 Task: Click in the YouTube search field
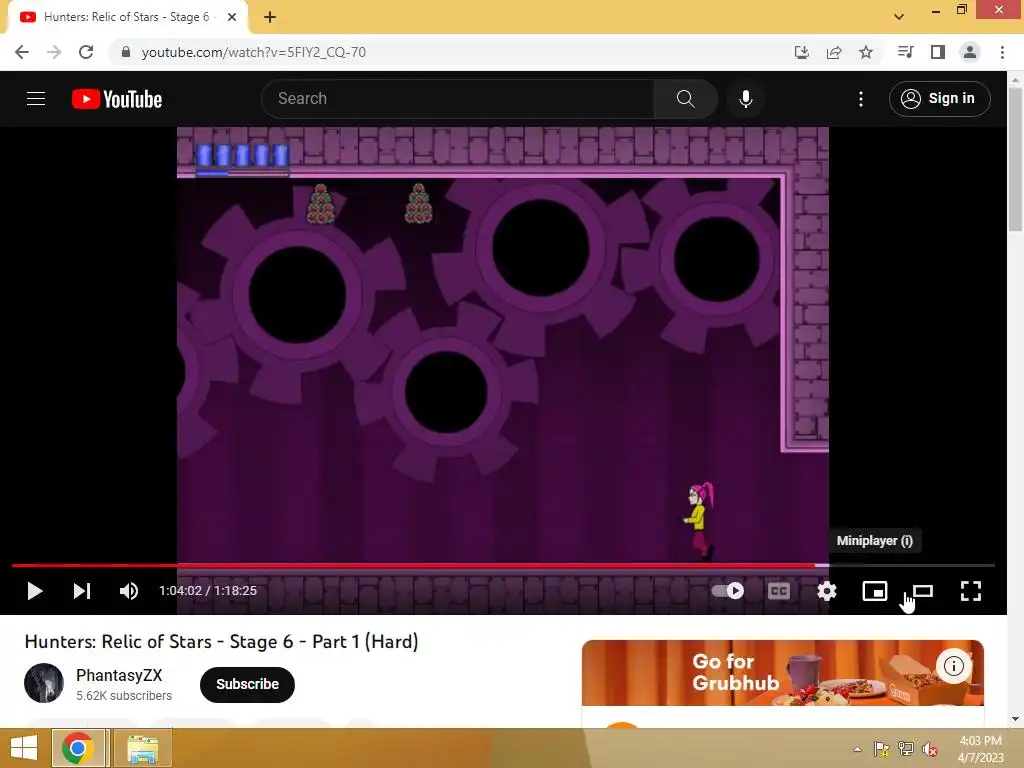(x=458, y=99)
